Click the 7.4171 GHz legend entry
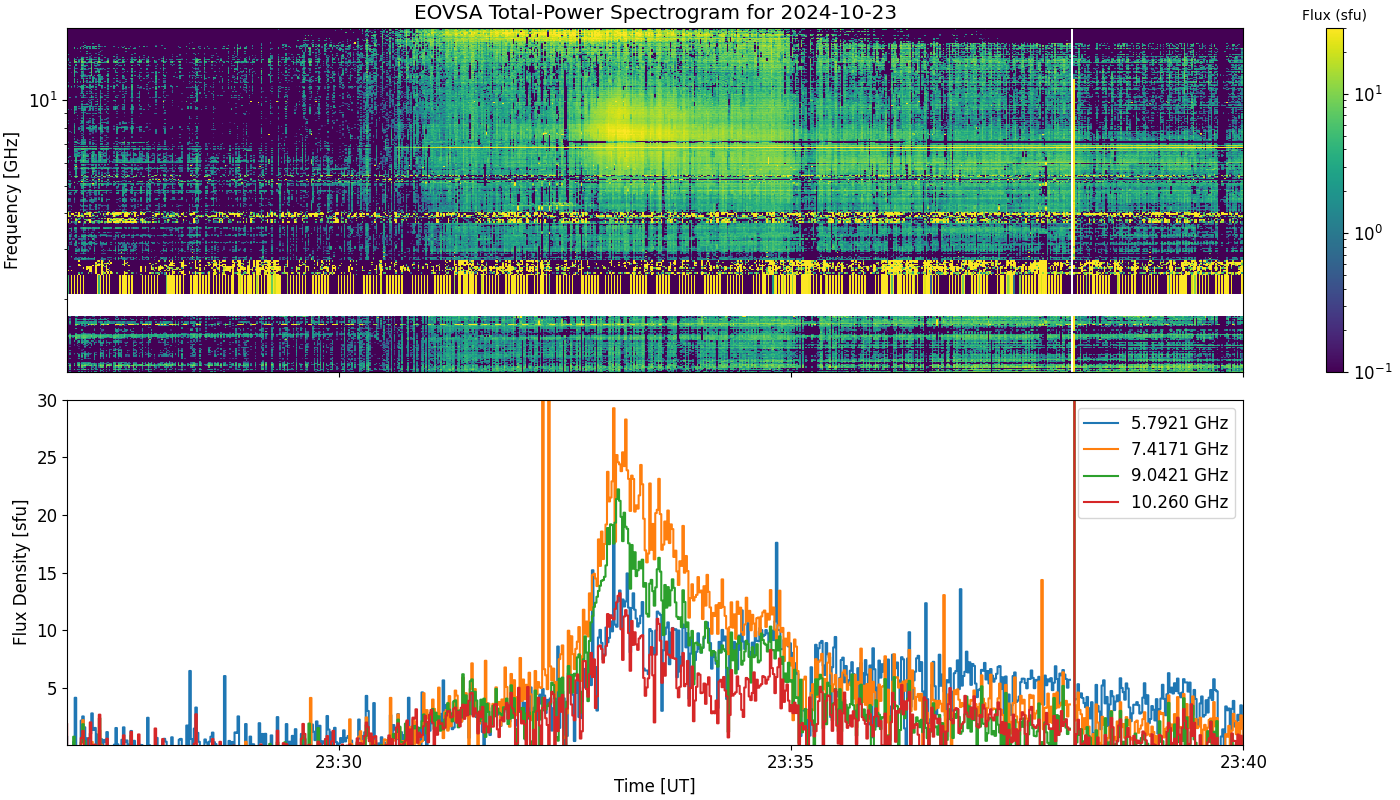 (1156, 449)
